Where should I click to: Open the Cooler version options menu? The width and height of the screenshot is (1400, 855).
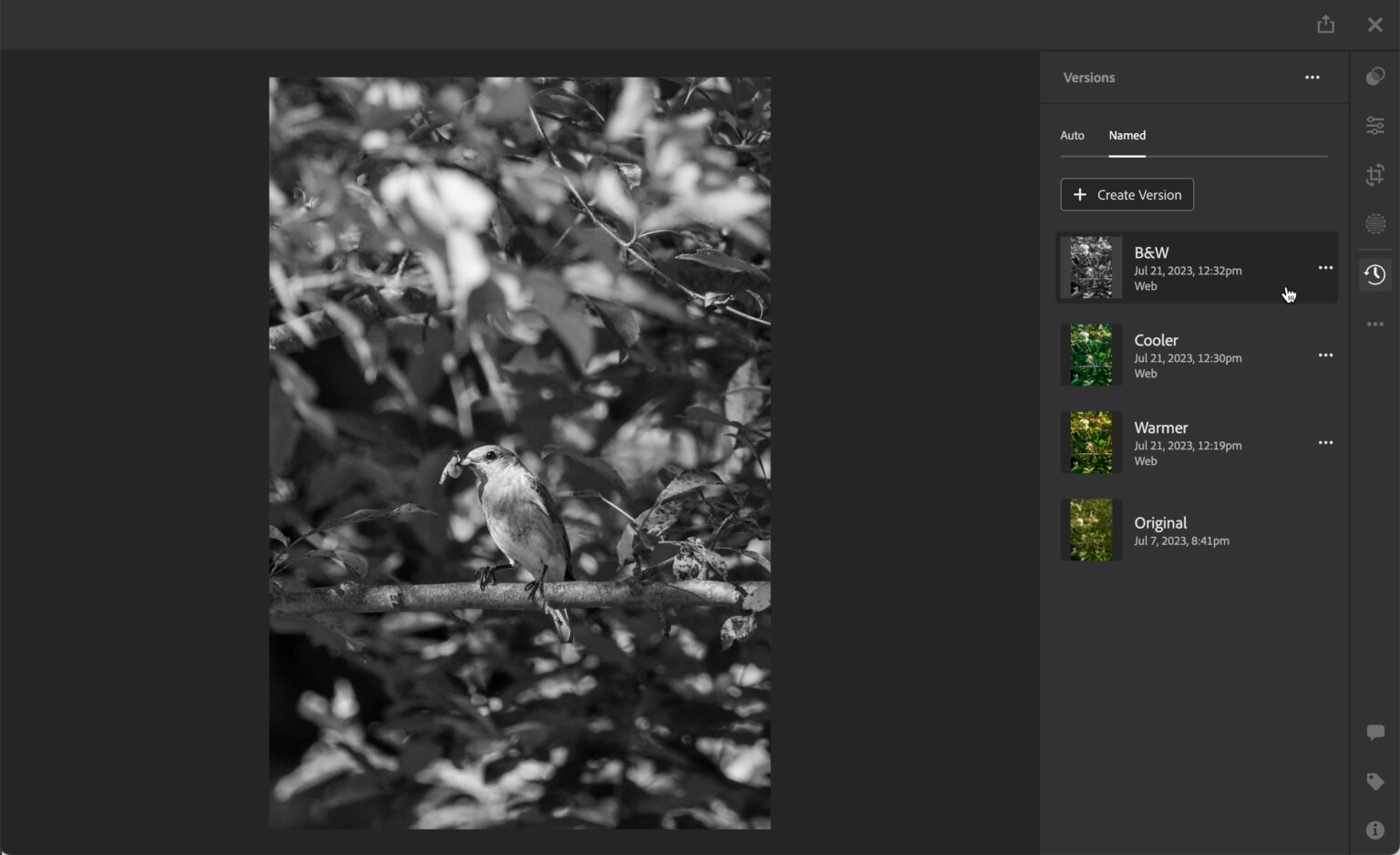point(1326,355)
